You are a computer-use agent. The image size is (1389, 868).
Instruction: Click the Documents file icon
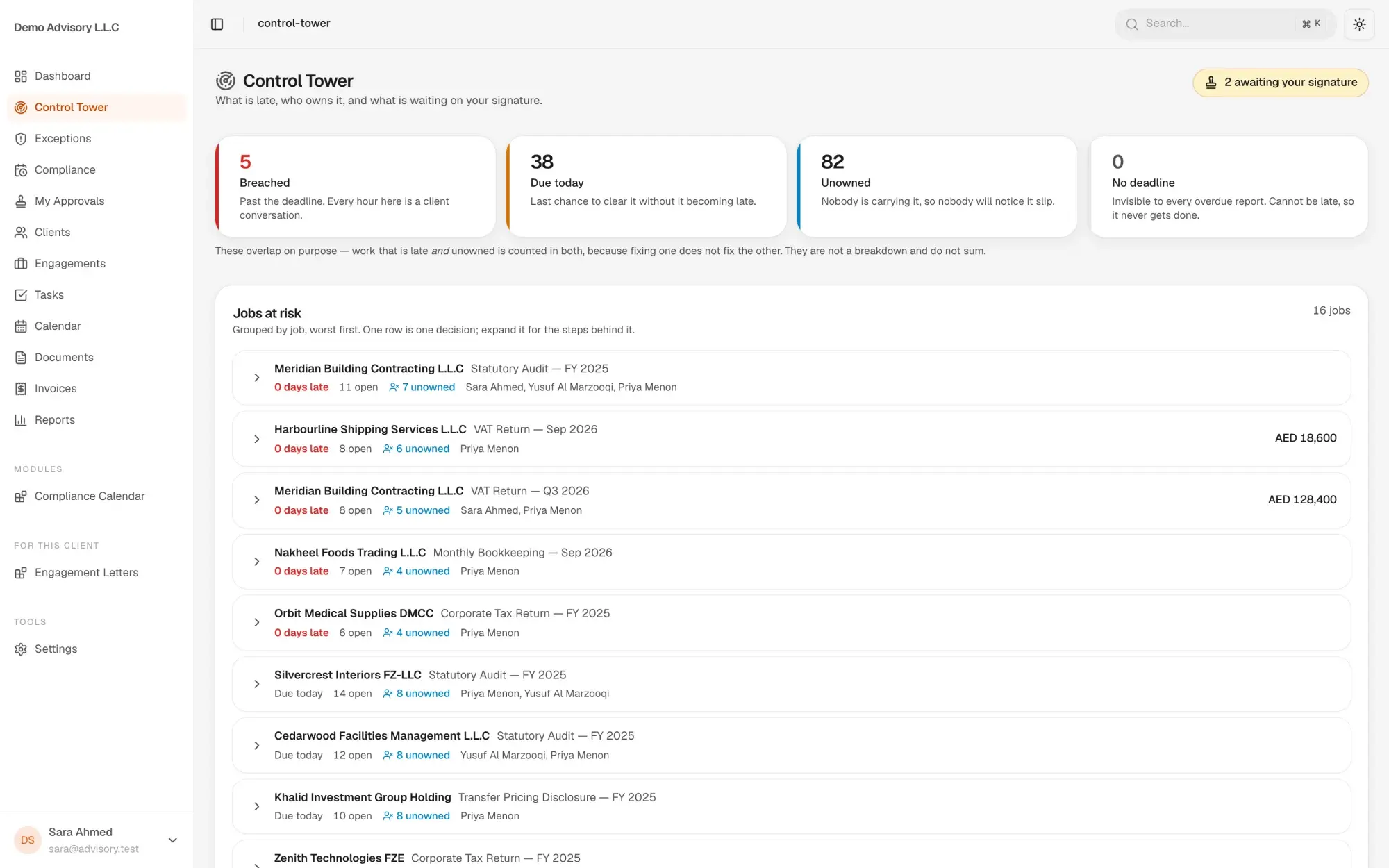click(x=21, y=358)
